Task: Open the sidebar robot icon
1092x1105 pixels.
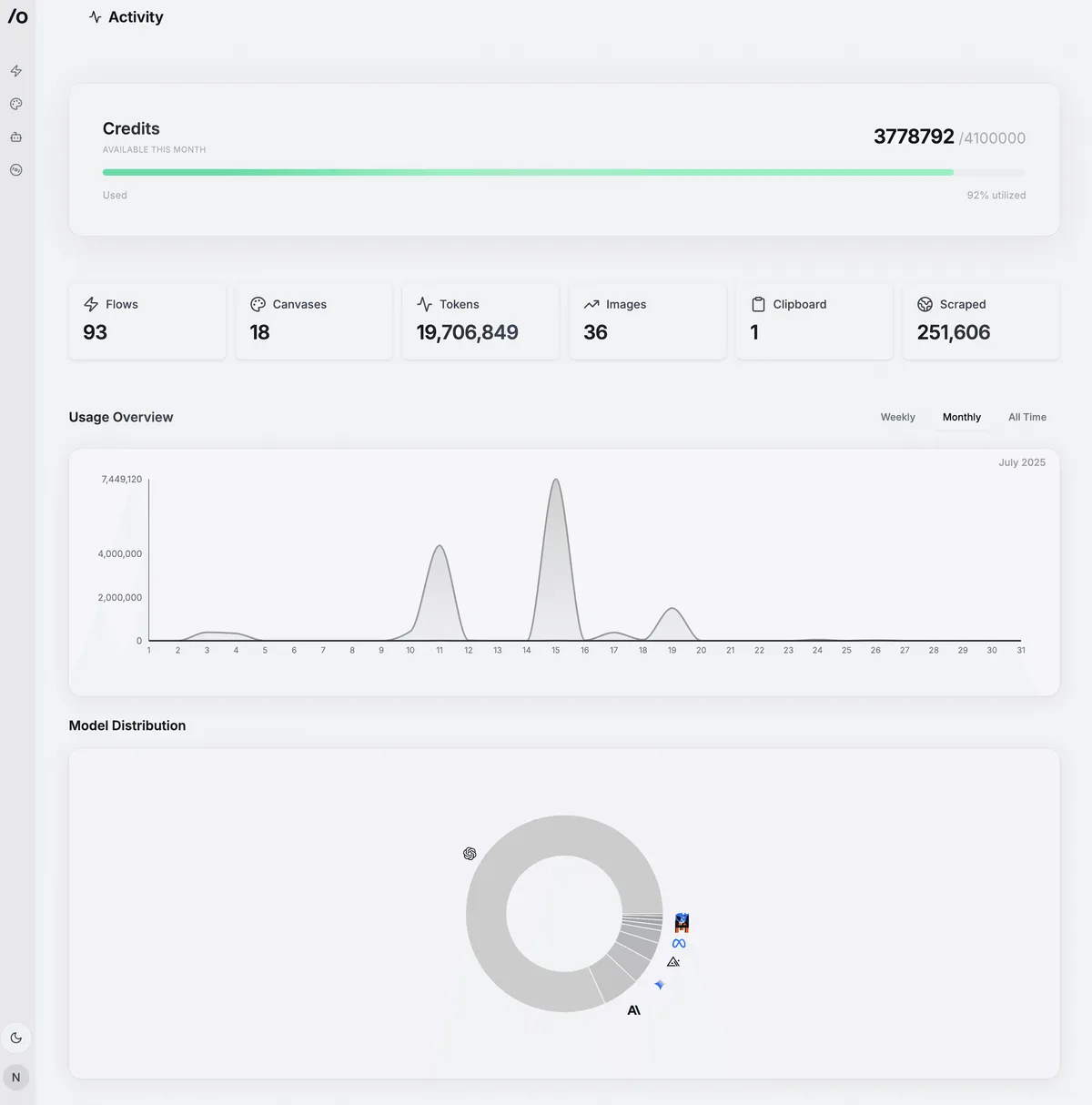Action: (15, 137)
